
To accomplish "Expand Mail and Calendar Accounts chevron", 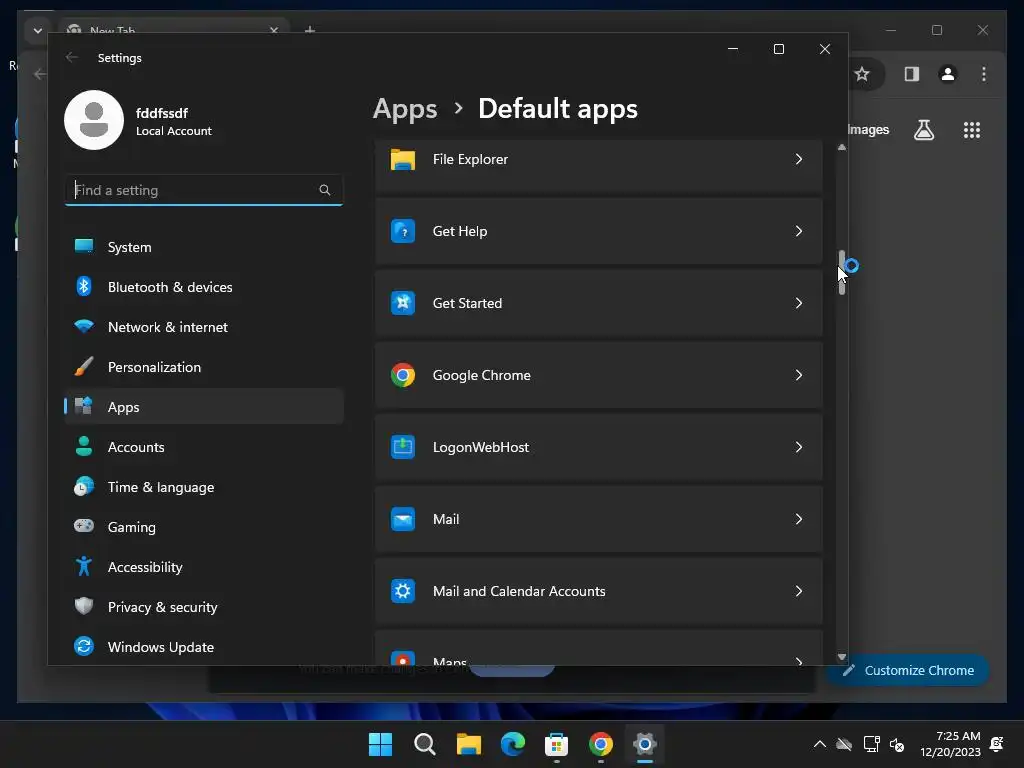I will (x=799, y=591).
